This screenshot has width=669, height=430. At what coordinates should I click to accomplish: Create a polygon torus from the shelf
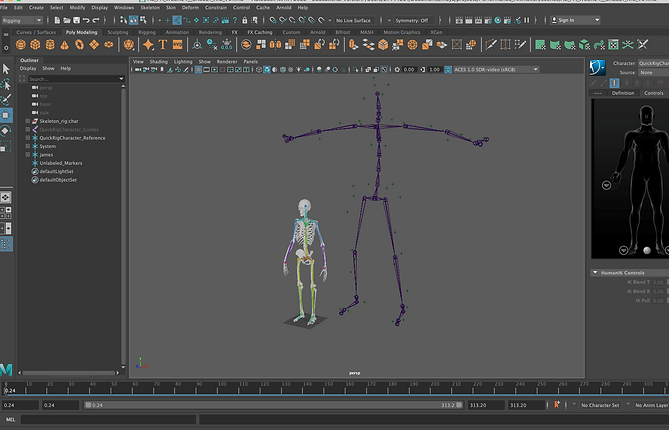coord(79,44)
